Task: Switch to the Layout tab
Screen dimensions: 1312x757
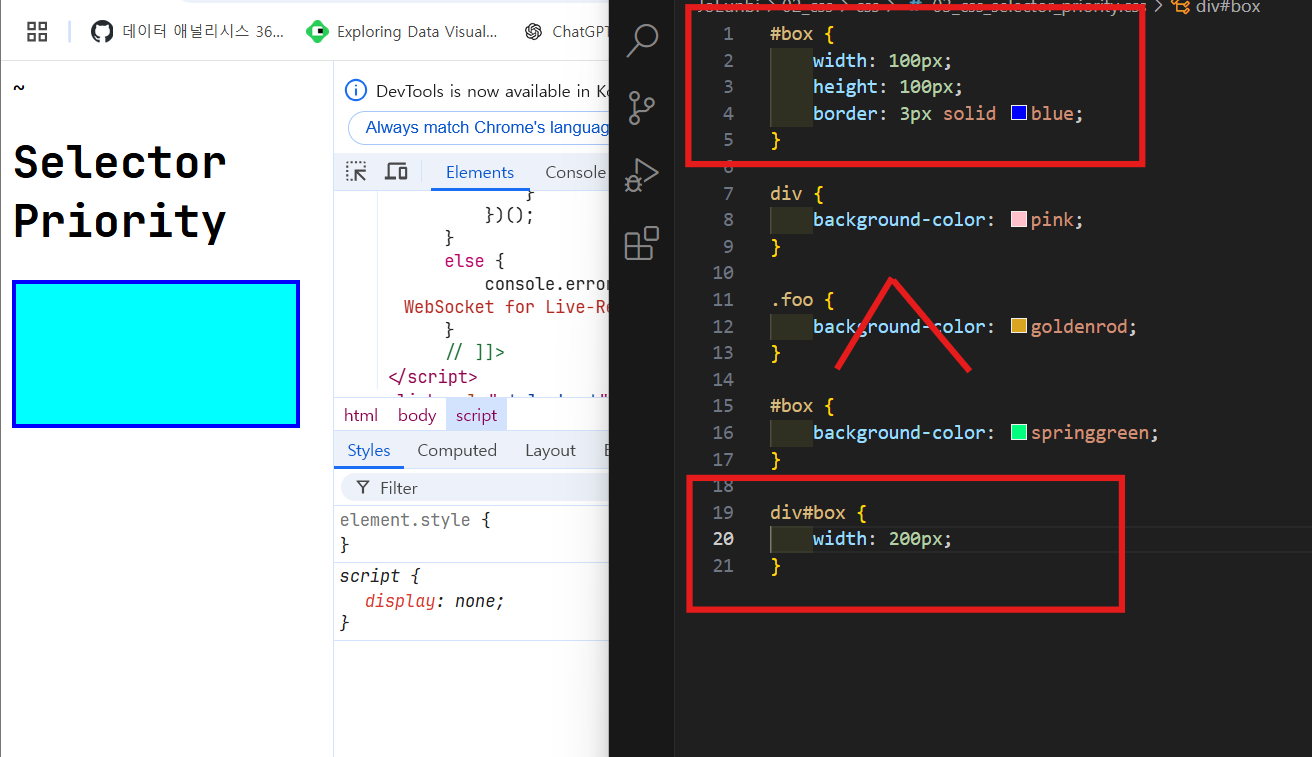Action: tap(550, 450)
